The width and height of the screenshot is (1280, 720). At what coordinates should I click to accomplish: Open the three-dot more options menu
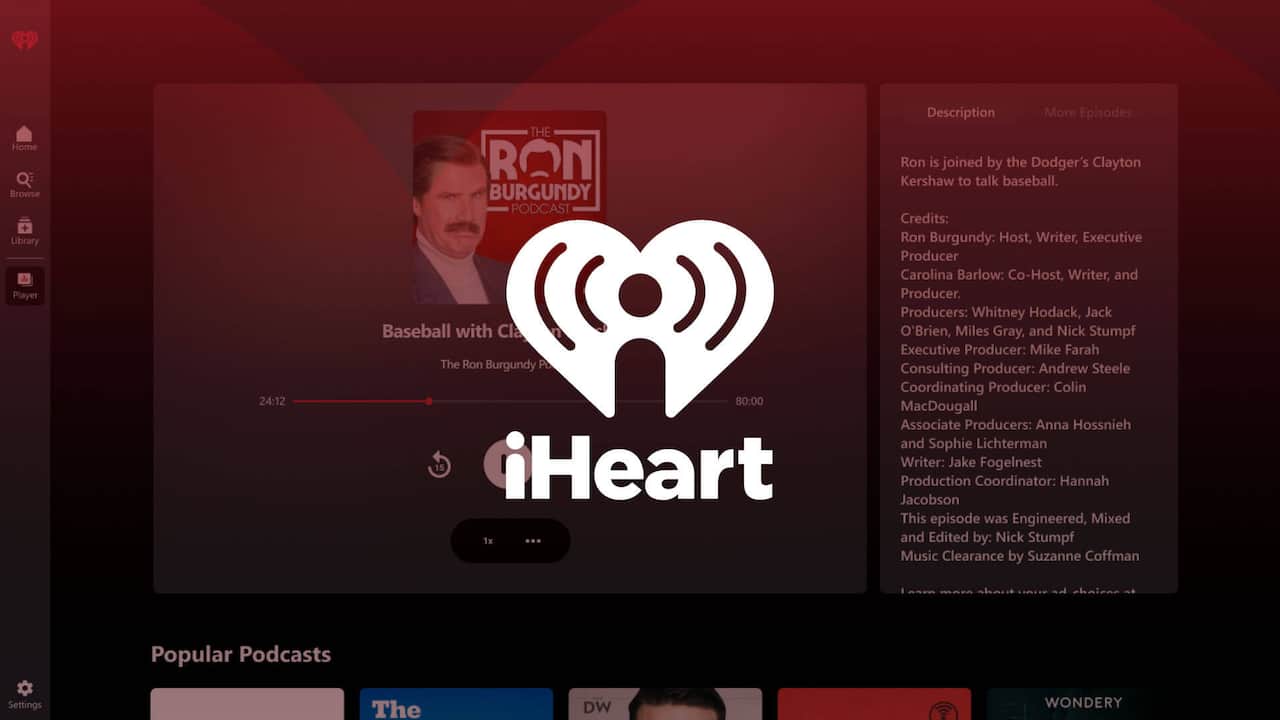[x=533, y=541]
